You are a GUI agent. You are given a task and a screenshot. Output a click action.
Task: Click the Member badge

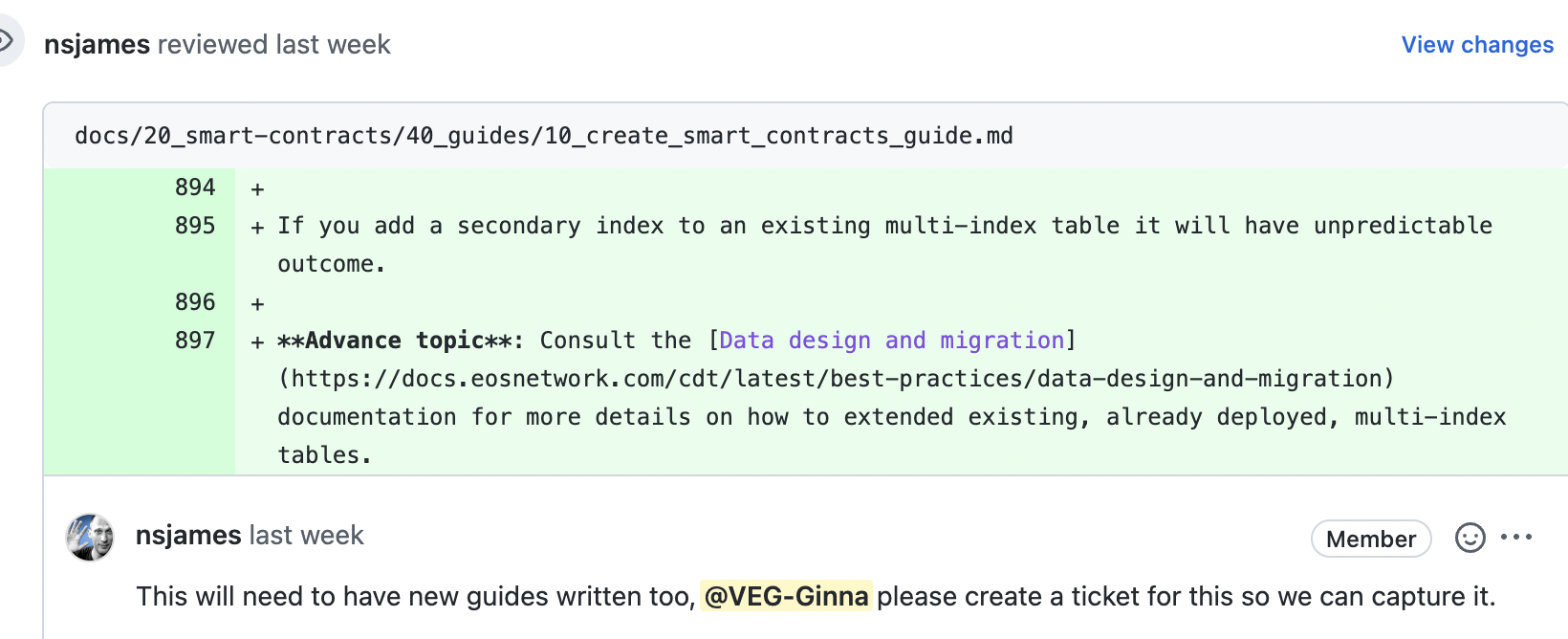pyautogui.click(x=1371, y=539)
